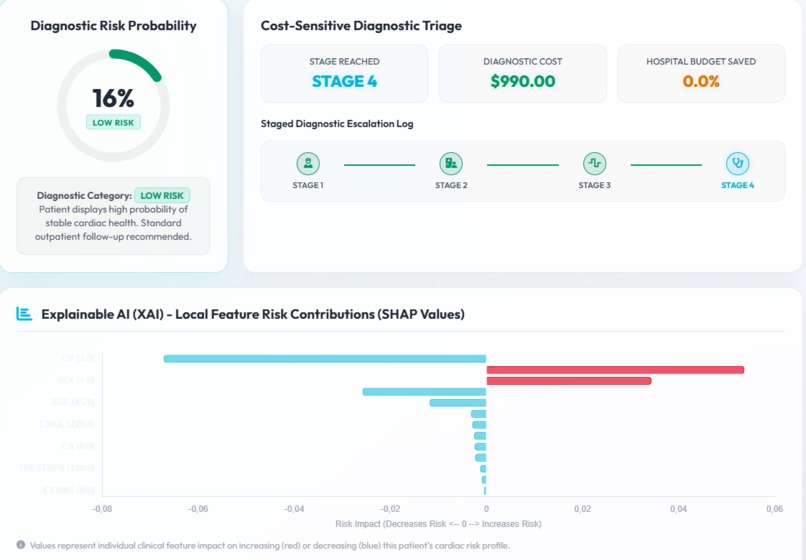Click the Stage 4 stethoscope icon
Screen dimensions: 806x560
[738, 164]
